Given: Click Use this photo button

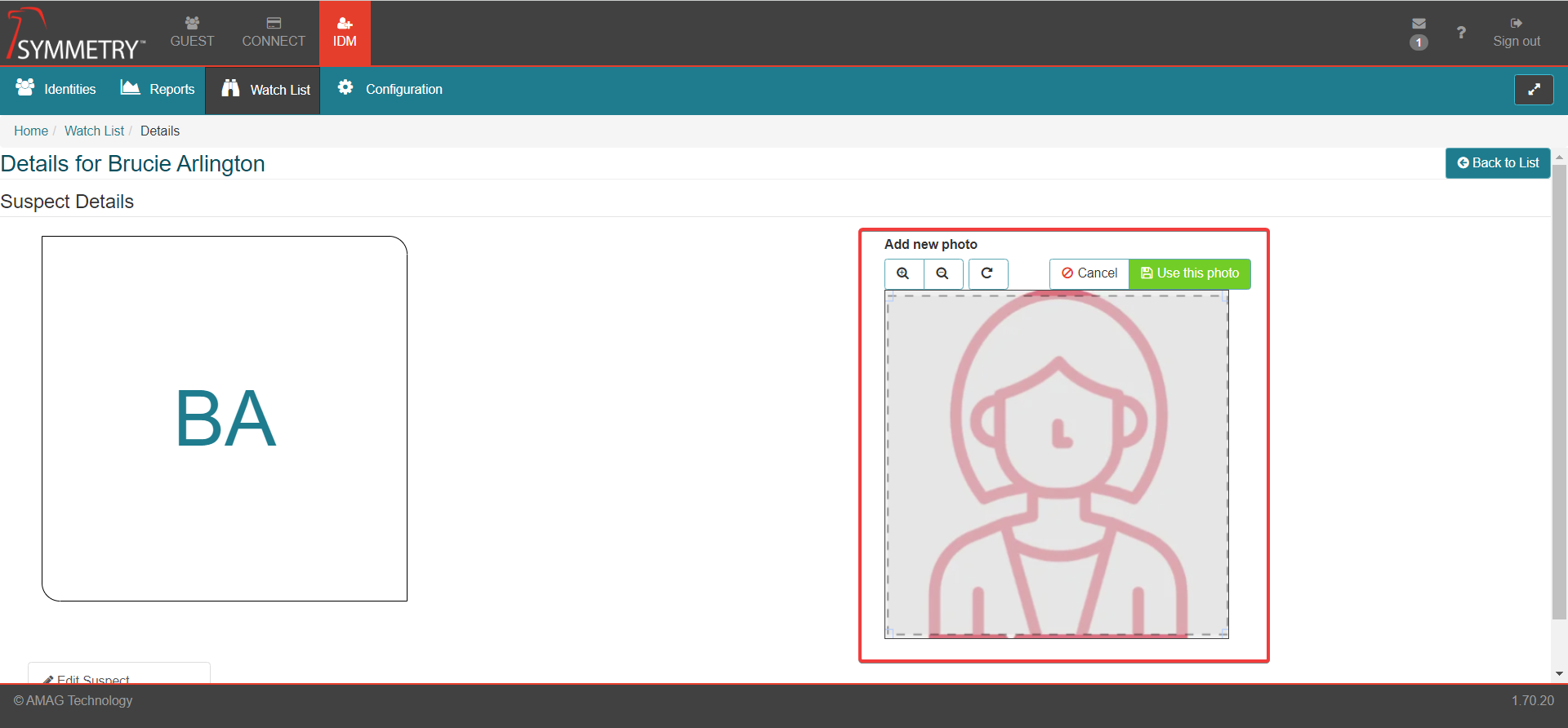Looking at the screenshot, I should pos(1190,273).
